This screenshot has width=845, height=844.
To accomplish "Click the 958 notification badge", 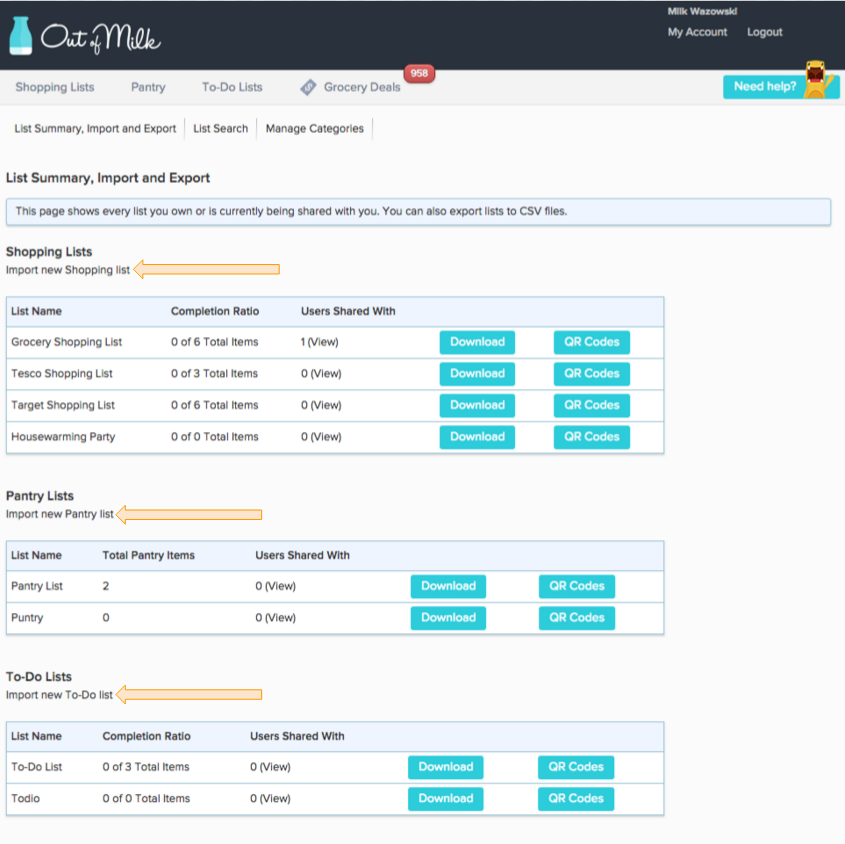I will (x=419, y=73).
